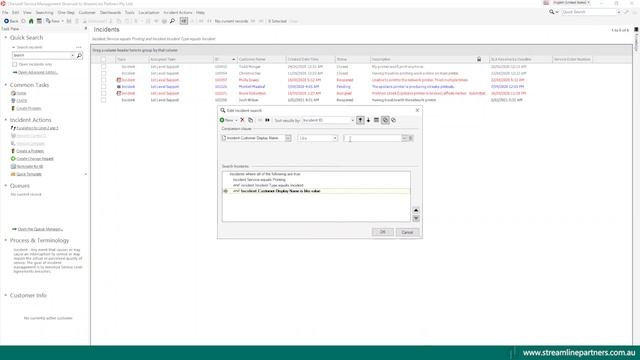The image size is (640, 360).
Task: Click the pin icon on the Task Pane header
Action: click(86, 29)
